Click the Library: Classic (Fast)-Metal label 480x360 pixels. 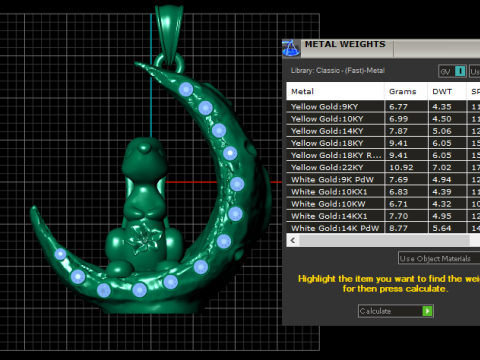[x=338, y=71]
